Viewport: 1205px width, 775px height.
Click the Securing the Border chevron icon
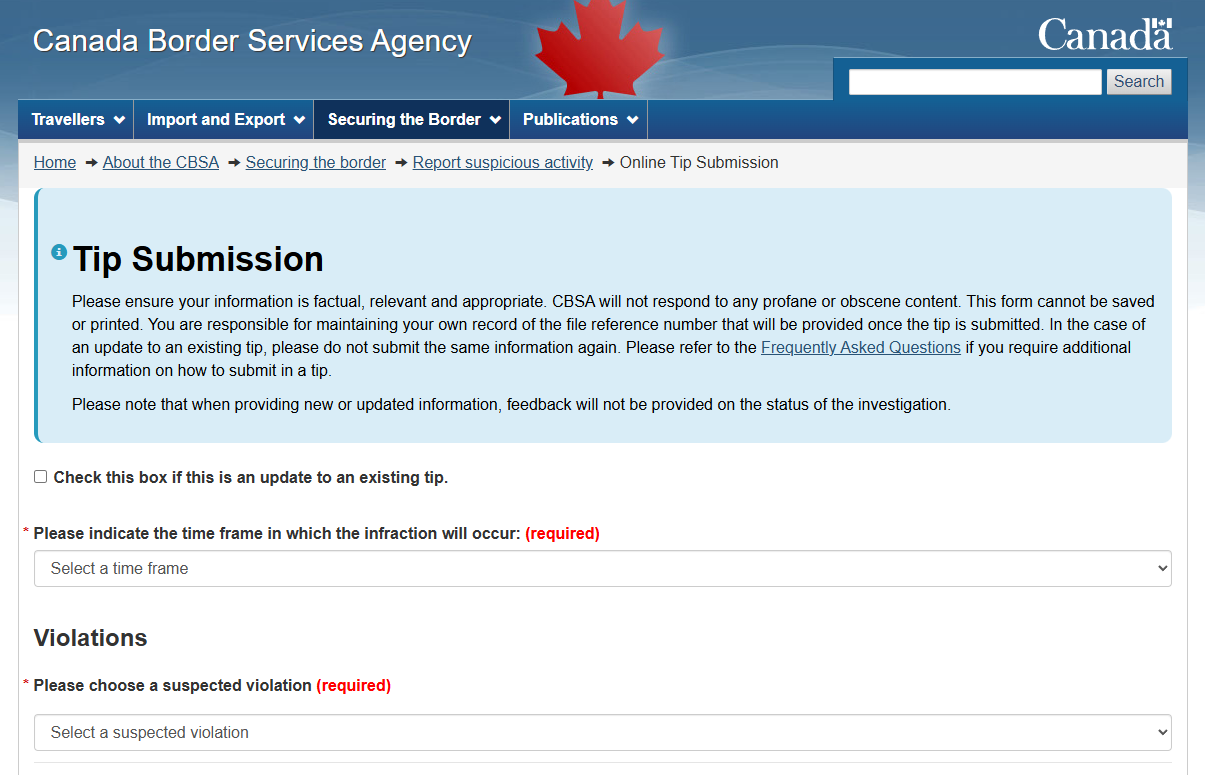496,120
